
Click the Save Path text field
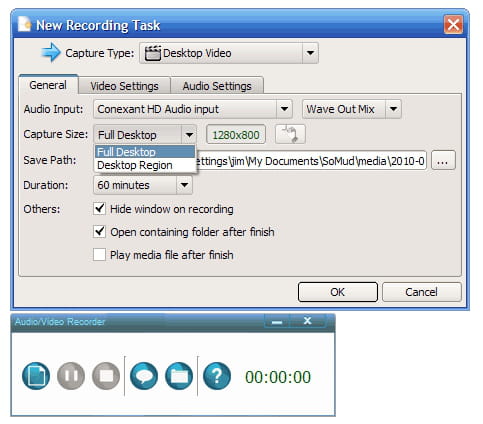pos(311,161)
